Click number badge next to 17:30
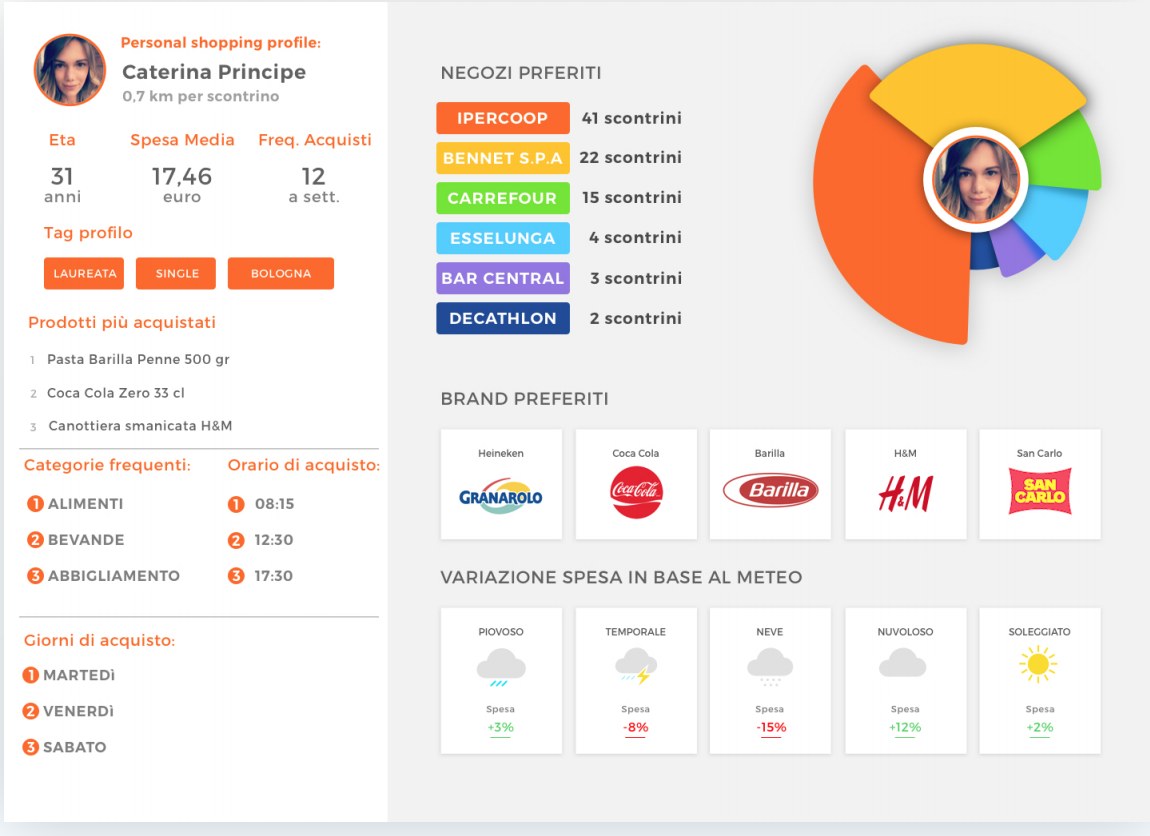1150x836 pixels. 236,576
